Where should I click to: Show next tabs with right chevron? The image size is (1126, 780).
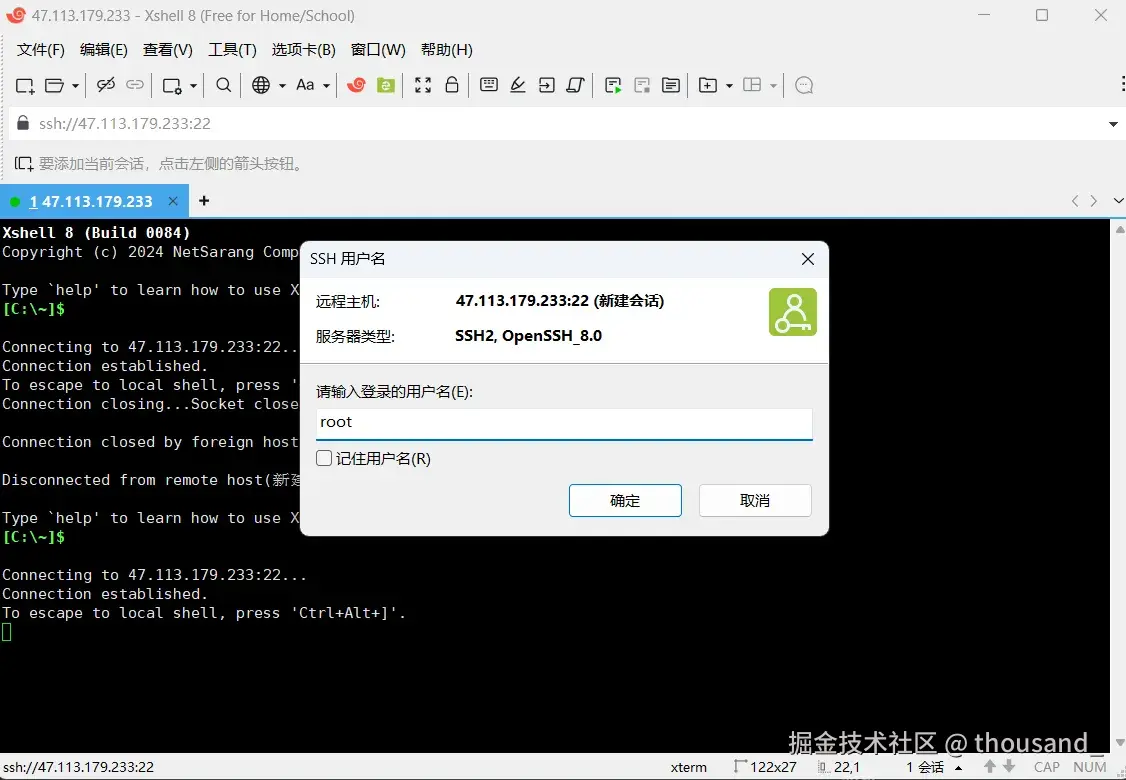click(x=1094, y=201)
